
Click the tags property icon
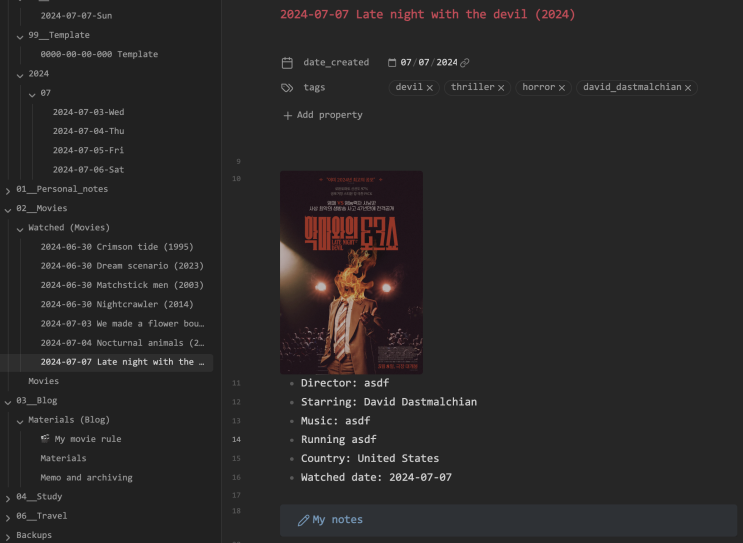coord(287,88)
